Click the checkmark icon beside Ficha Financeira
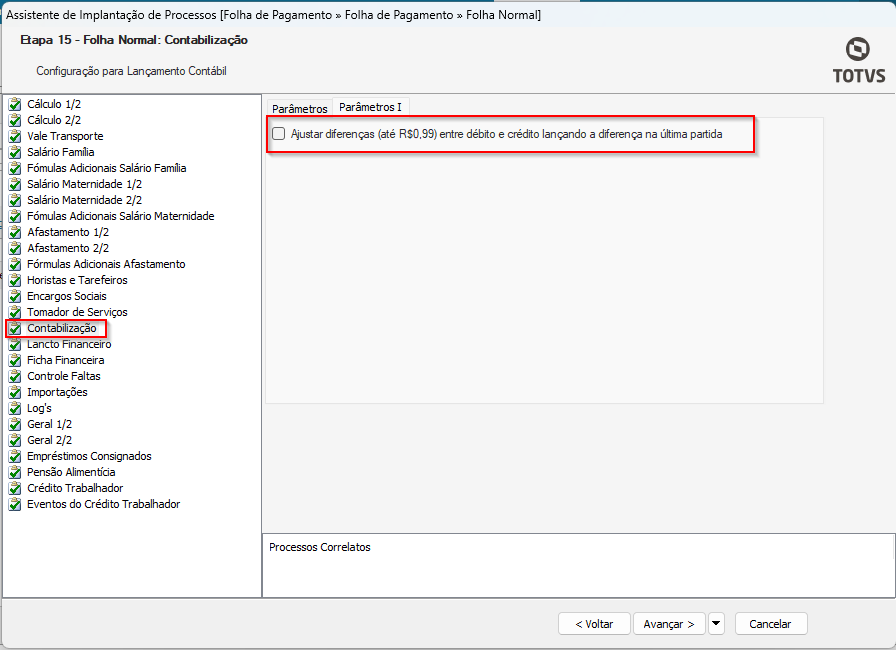Image resolution: width=896 pixels, height=650 pixels. pos(15,360)
